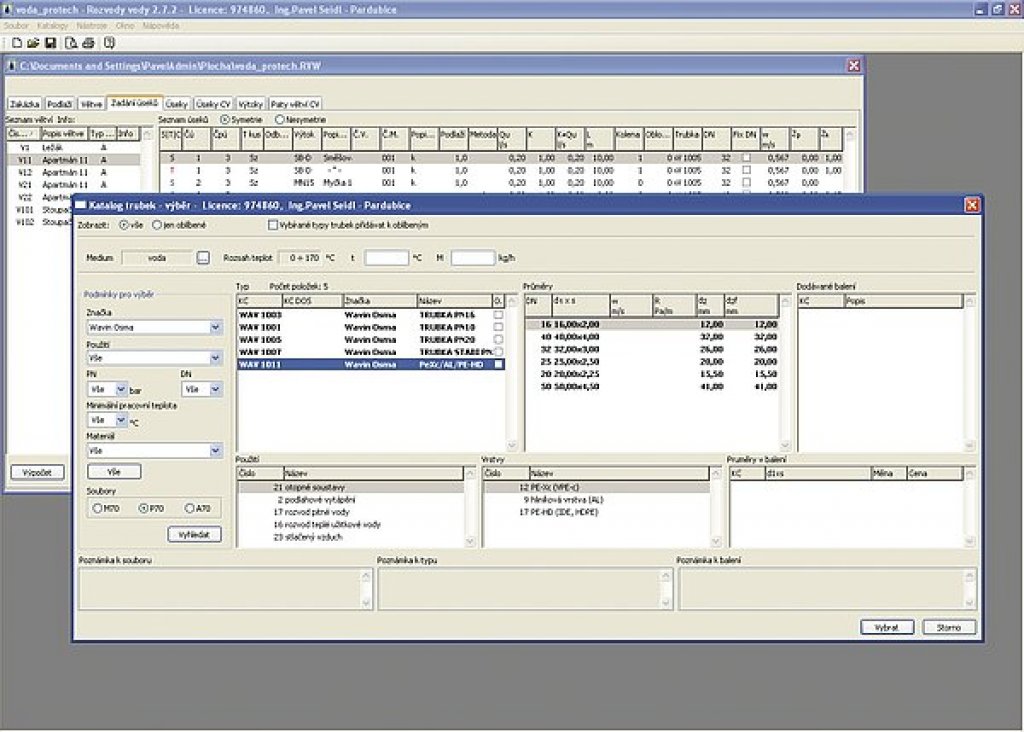Click the New document toolbar icon

click(16, 43)
